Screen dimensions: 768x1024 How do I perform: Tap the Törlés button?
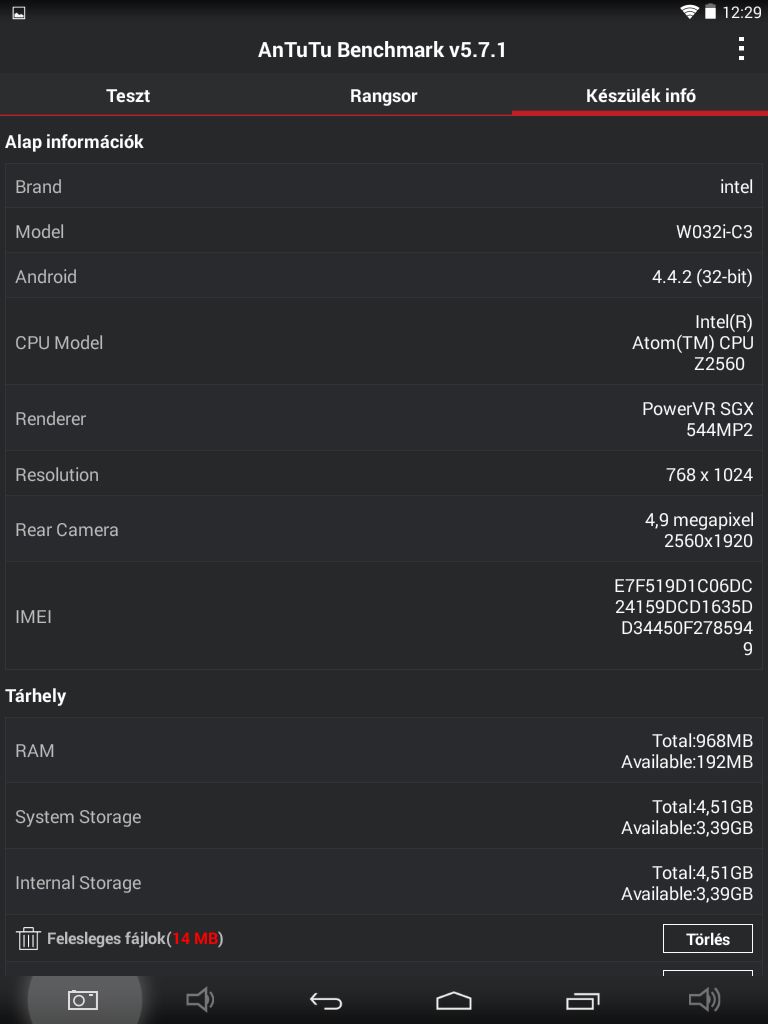708,938
